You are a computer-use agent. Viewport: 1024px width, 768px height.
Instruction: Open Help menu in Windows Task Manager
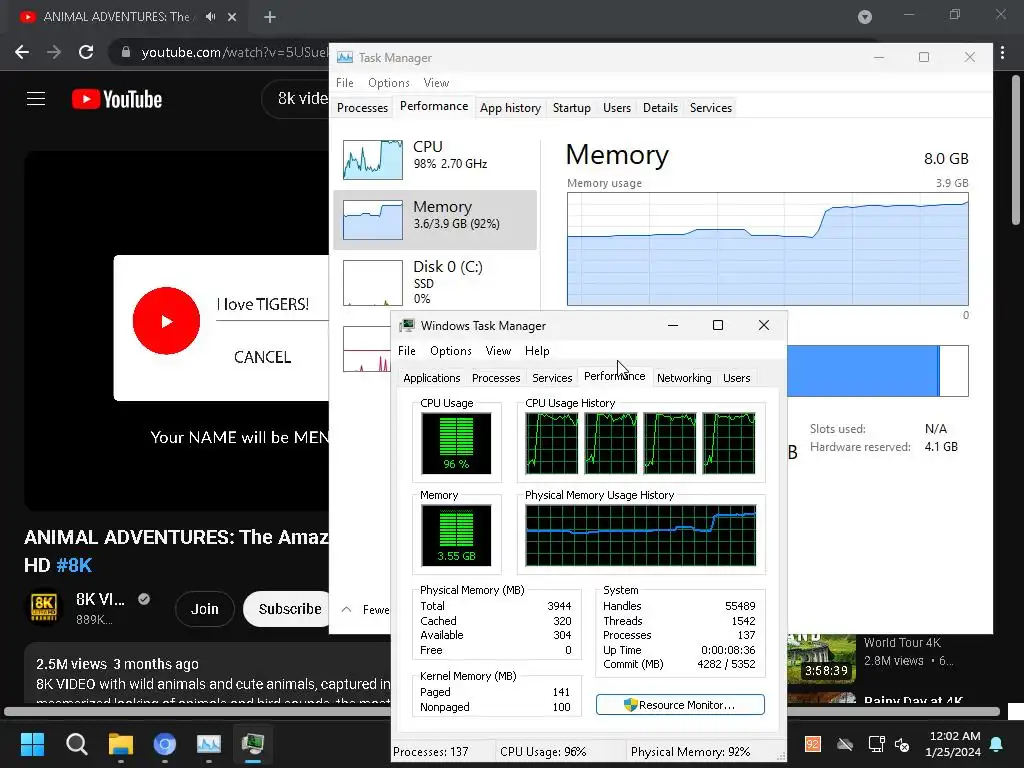click(x=537, y=351)
